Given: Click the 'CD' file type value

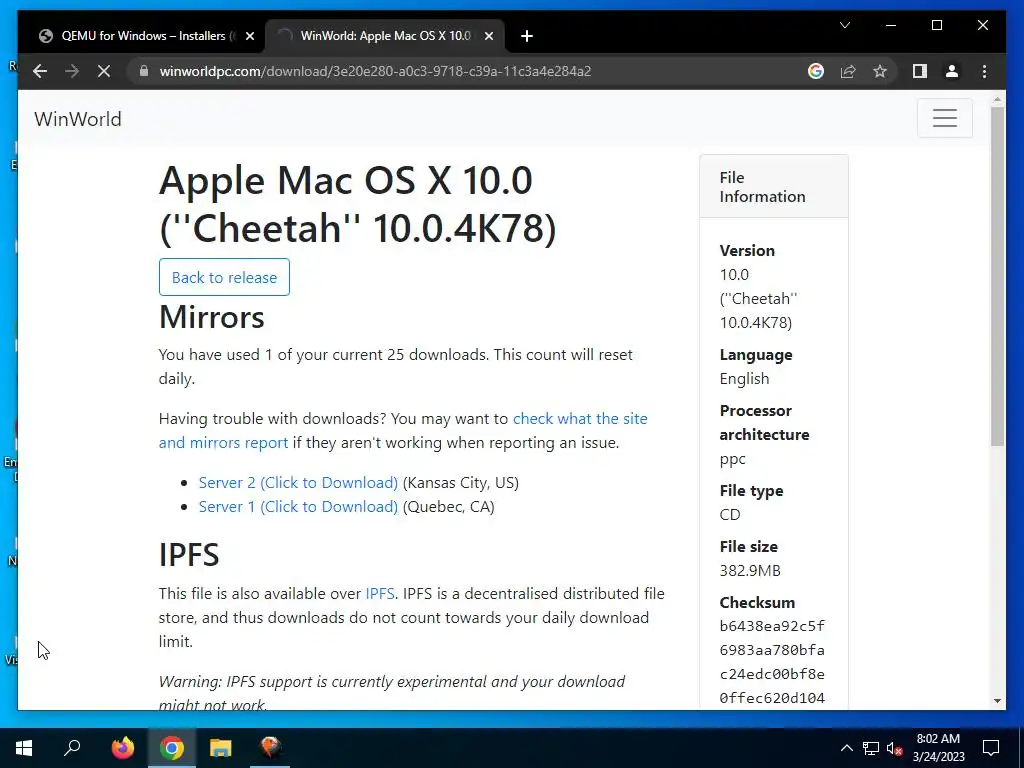Looking at the screenshot, I should point(729,515).
